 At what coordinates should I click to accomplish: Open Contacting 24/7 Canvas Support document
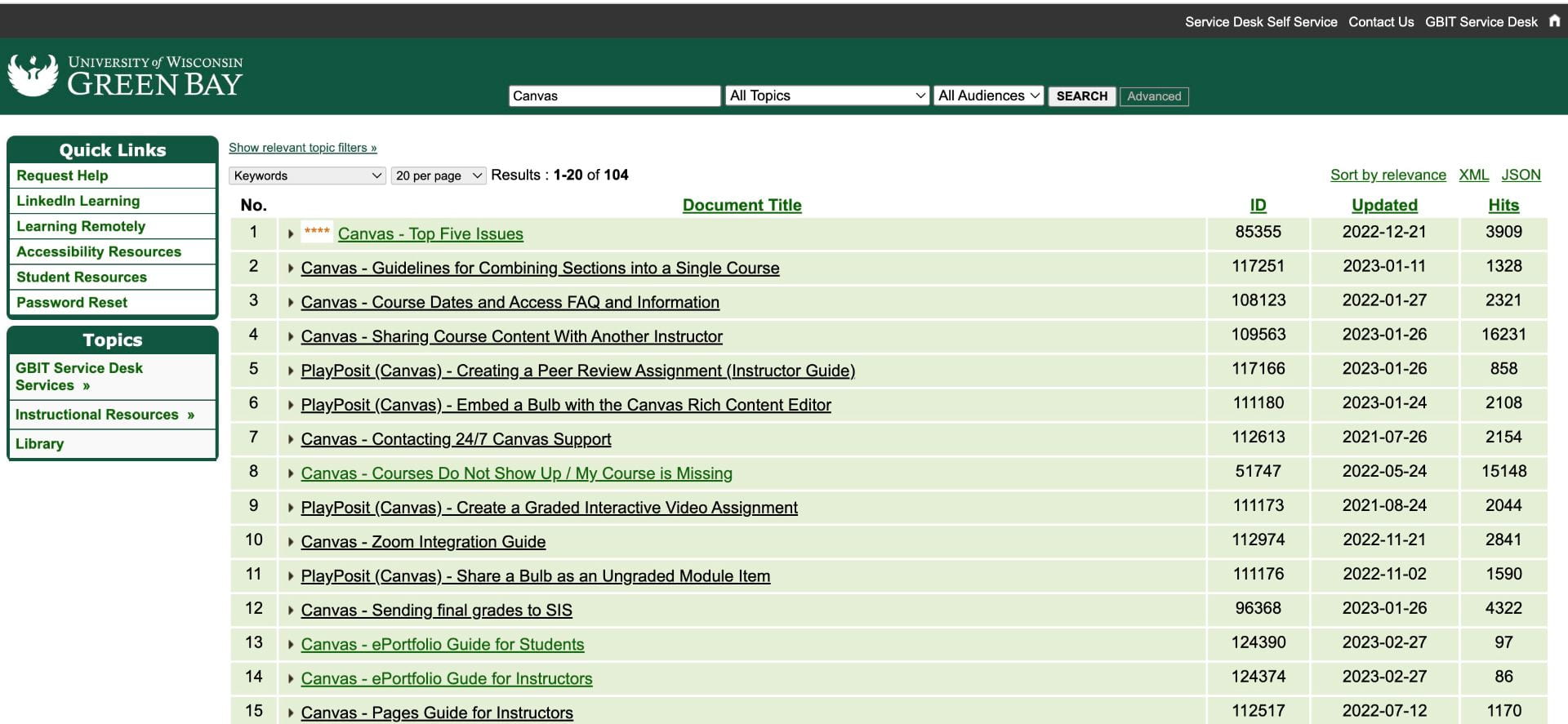456,440
